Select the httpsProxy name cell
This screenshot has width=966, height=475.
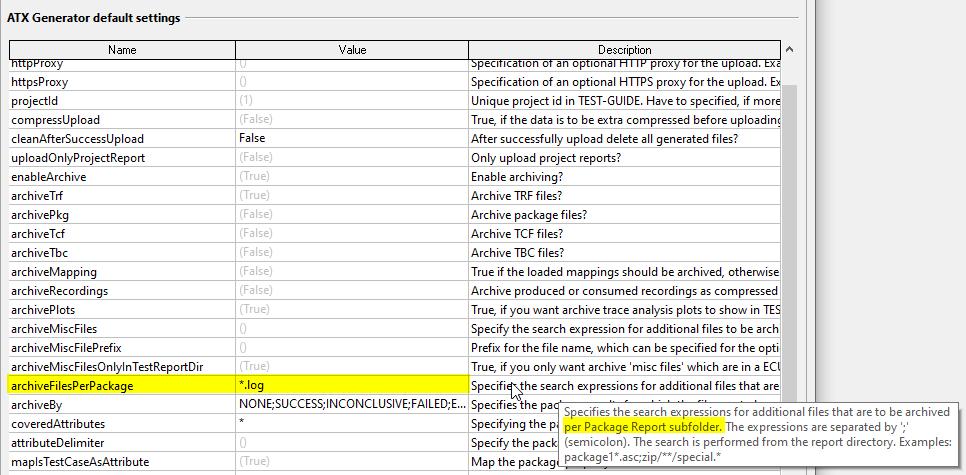(122, 81)
